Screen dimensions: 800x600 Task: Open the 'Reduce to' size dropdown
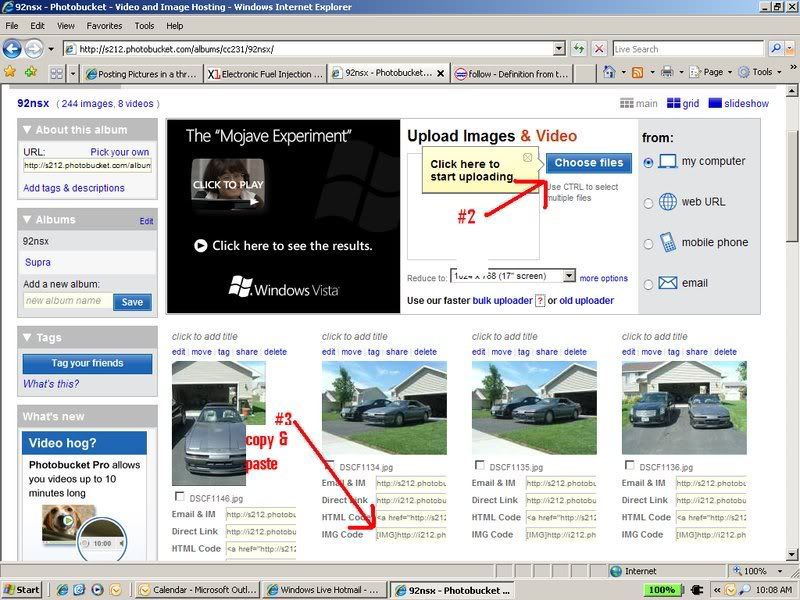pos(569,276)
